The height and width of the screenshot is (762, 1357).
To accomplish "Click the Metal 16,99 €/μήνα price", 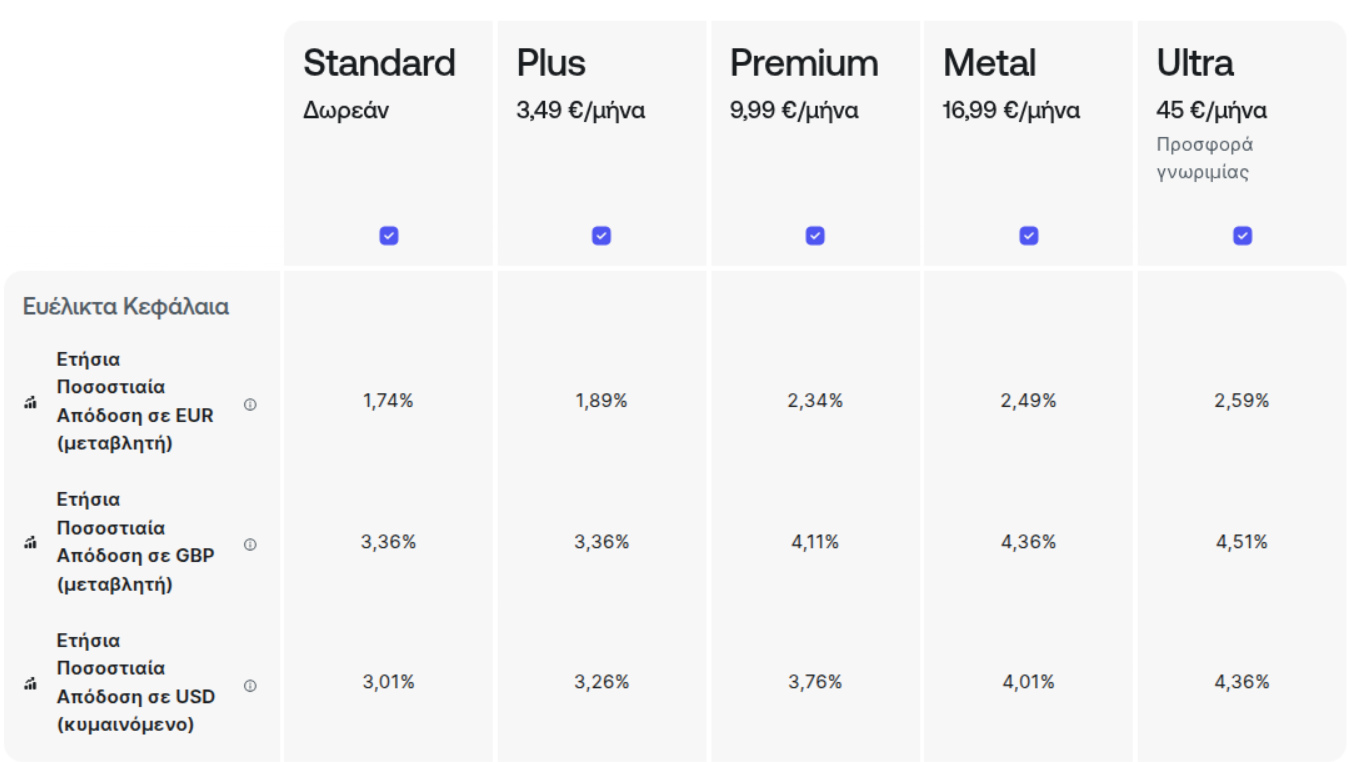I will pos(1011,110).
